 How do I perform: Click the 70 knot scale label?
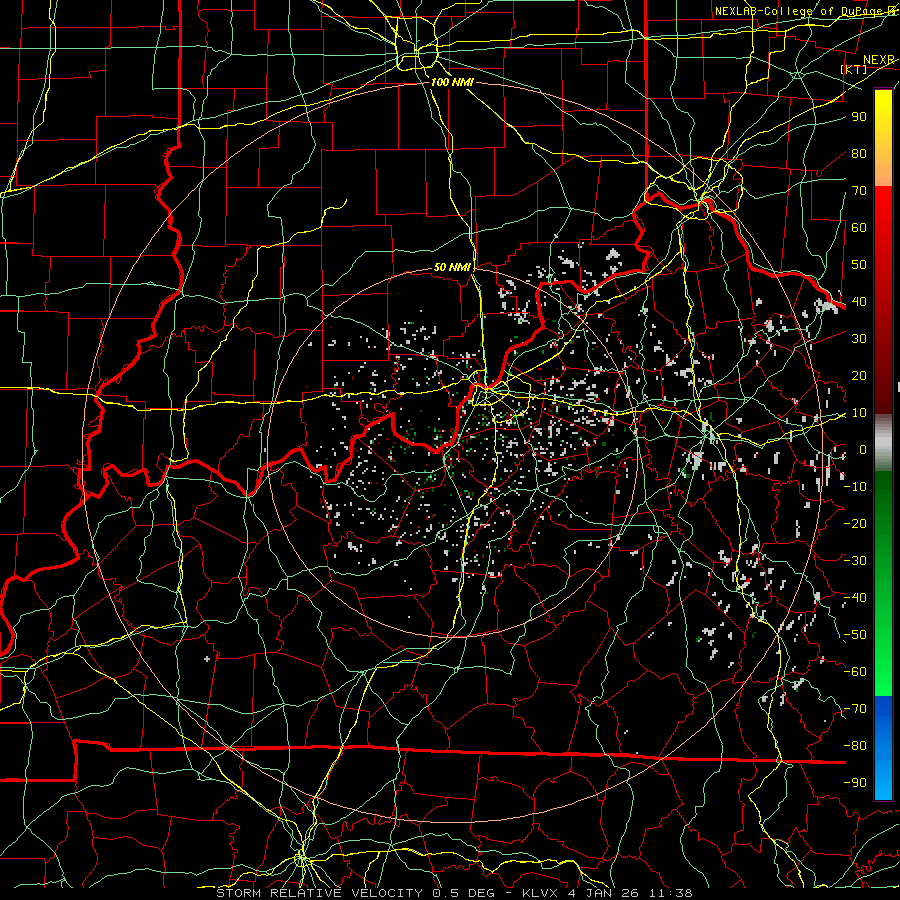(859, 191)
